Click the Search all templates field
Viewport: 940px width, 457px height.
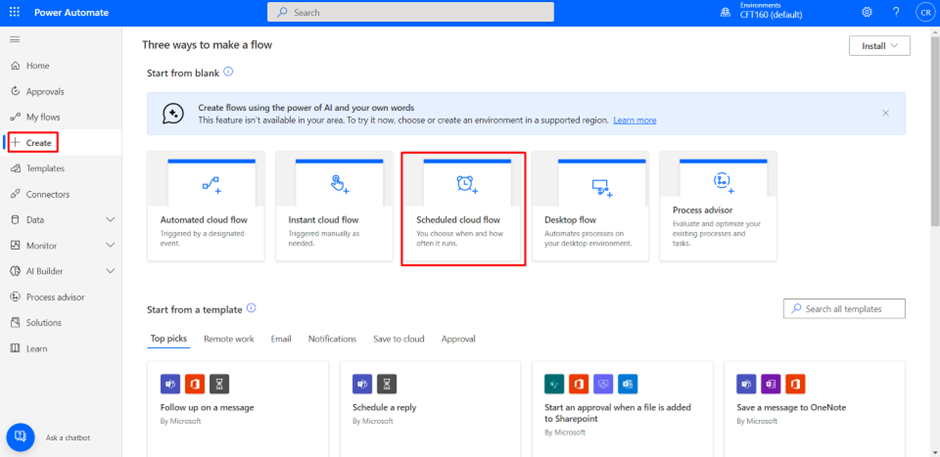pos(844,309)
